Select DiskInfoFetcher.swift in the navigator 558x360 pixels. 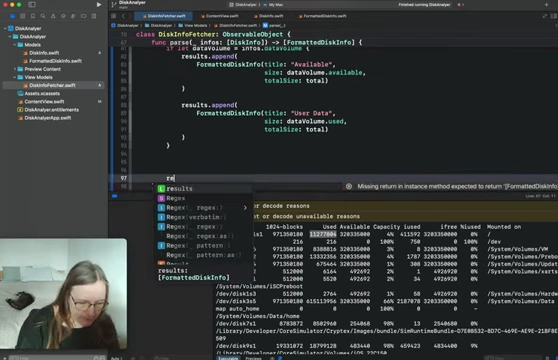[x=53, y=85]
